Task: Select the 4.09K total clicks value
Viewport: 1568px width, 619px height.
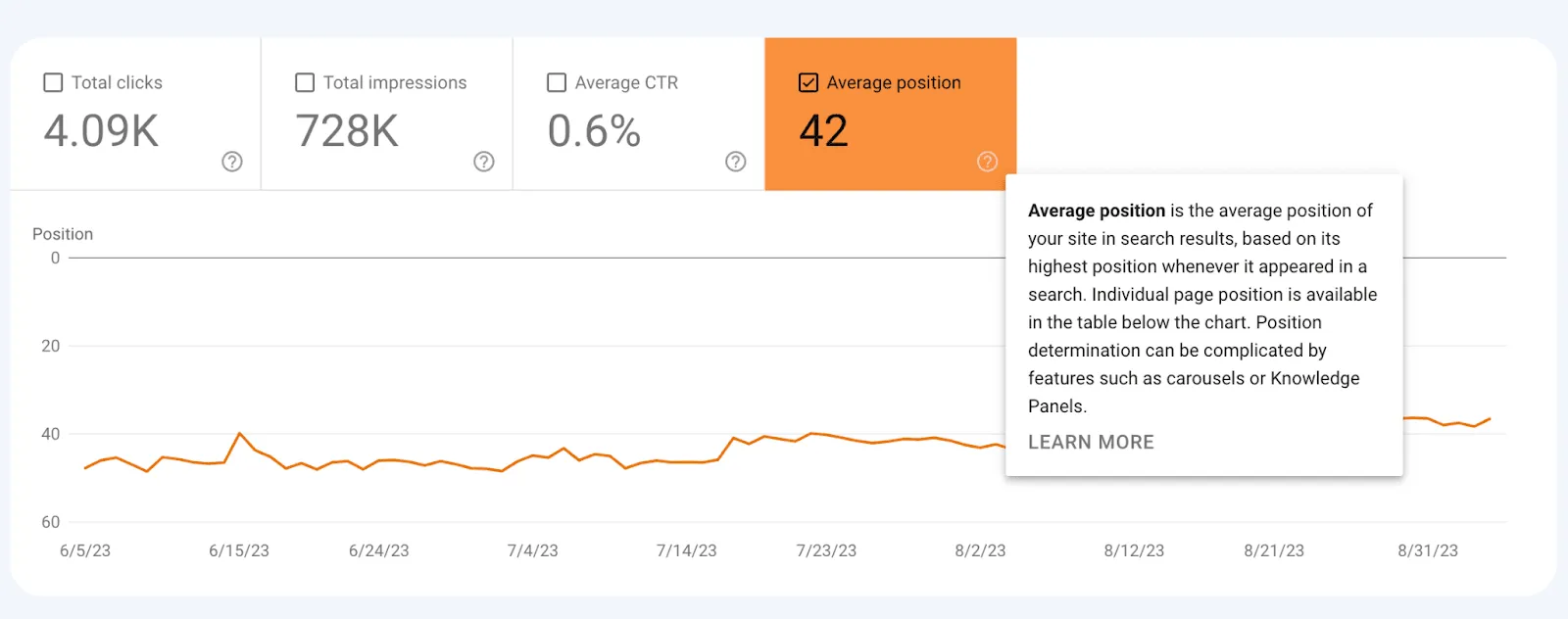Action: click(101, 131)
